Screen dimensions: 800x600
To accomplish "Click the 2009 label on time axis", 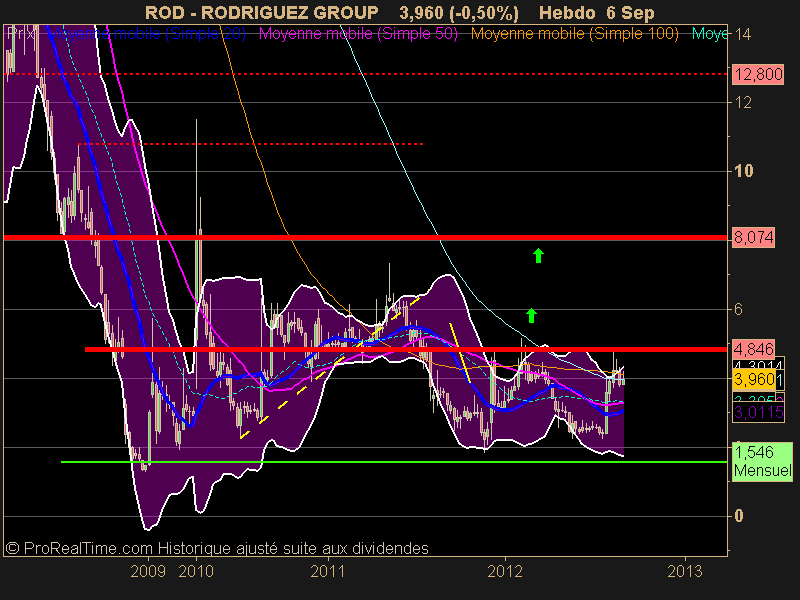I will point(148,571).
